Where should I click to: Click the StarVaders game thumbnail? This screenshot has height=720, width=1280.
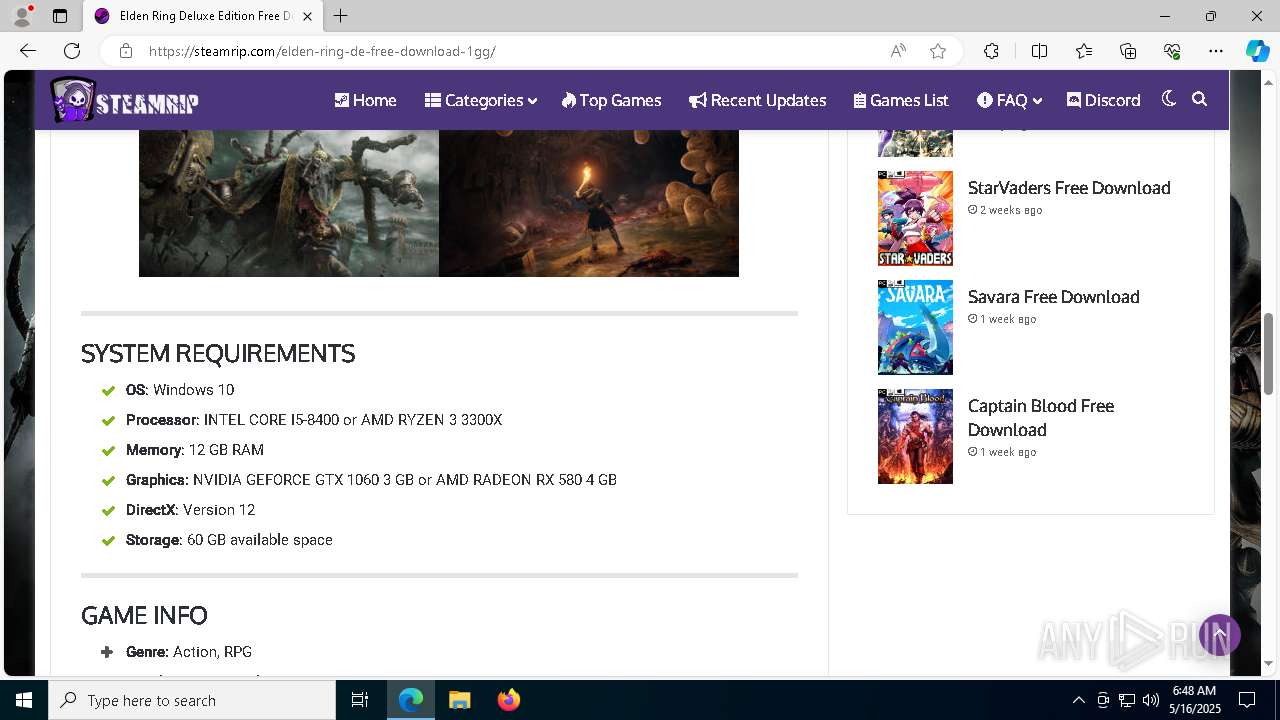[x=915, y=218]
